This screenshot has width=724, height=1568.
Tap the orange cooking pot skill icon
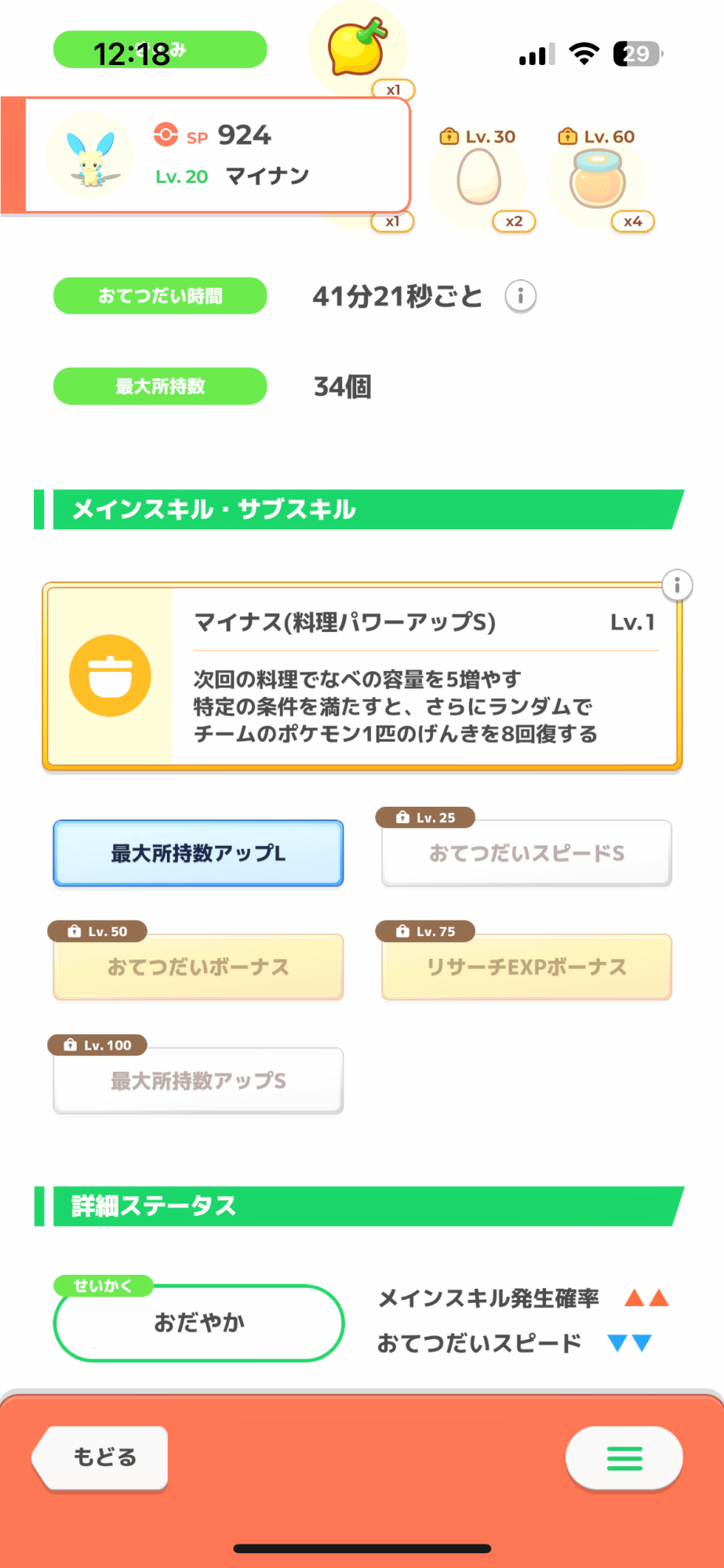click(x=110, y=676)
